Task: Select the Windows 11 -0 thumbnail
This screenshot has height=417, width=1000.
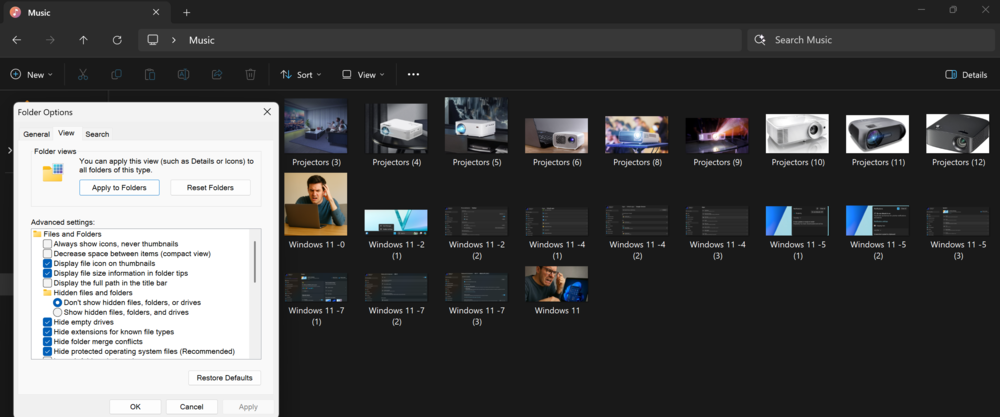Action: 316,204
